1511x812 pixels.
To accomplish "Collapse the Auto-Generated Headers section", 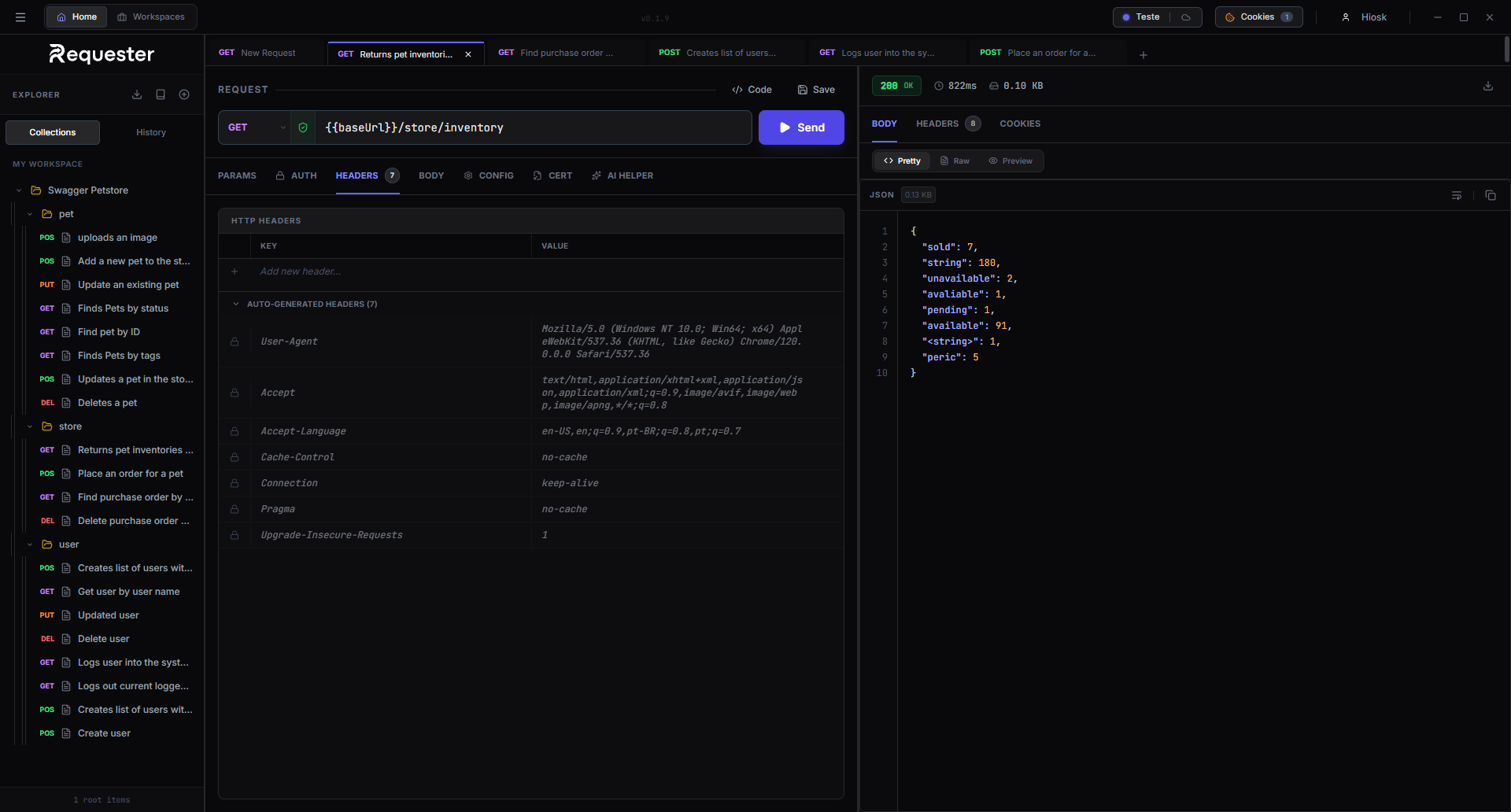I will (x=236, y=304).
